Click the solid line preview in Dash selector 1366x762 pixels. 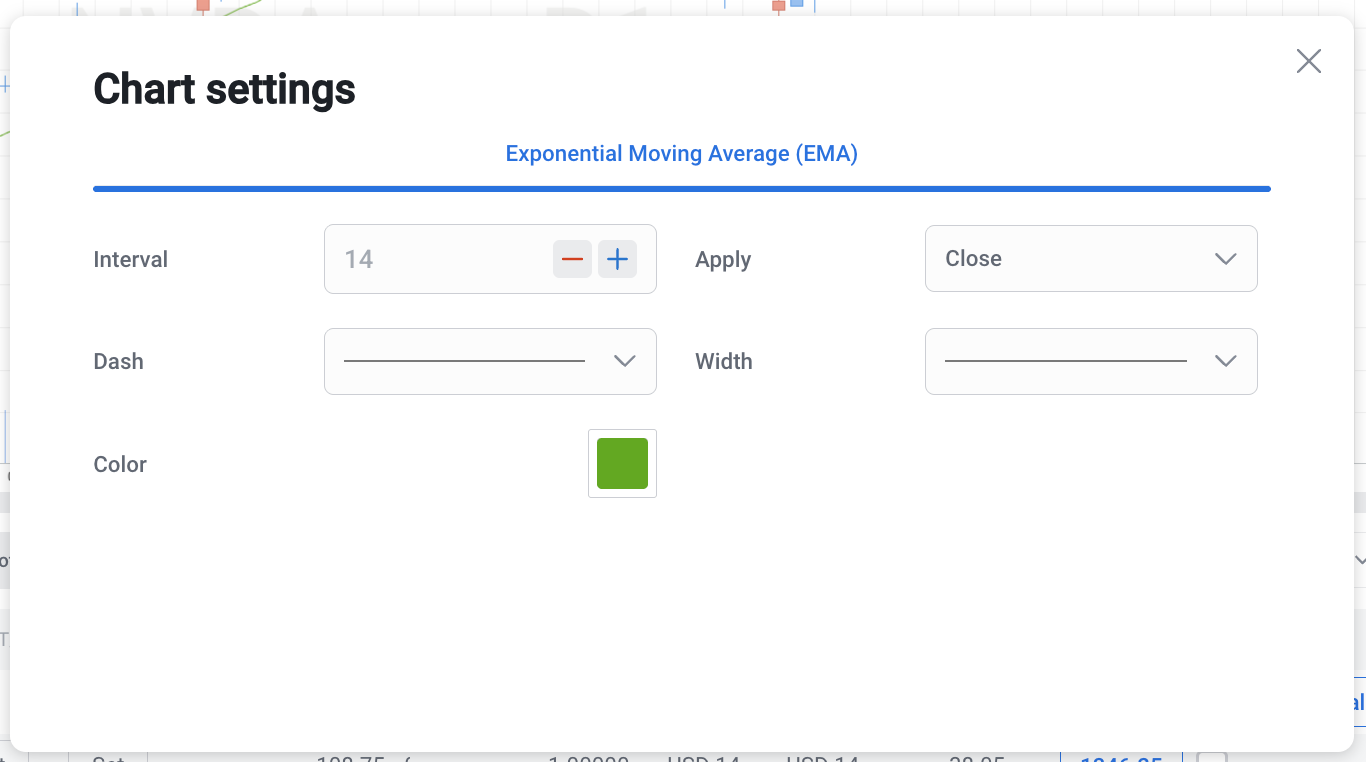coord(464,361)
